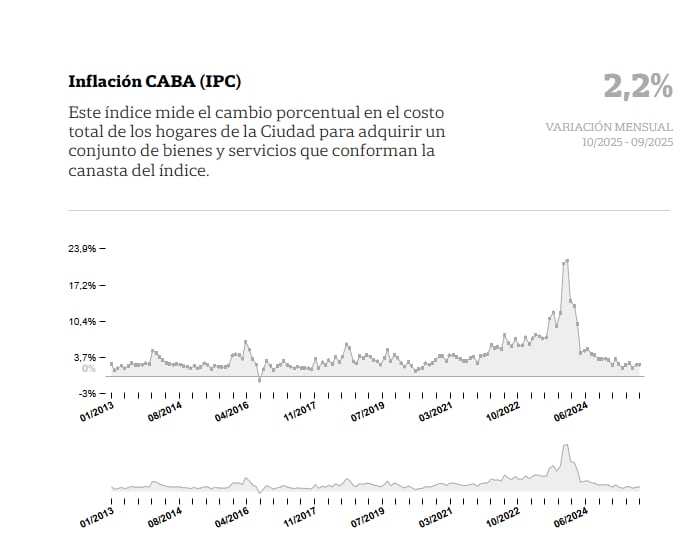Screen dimensions: 689x556
Task: Select the 17,2% y-axis label
Action: click(x=82, y=285)
